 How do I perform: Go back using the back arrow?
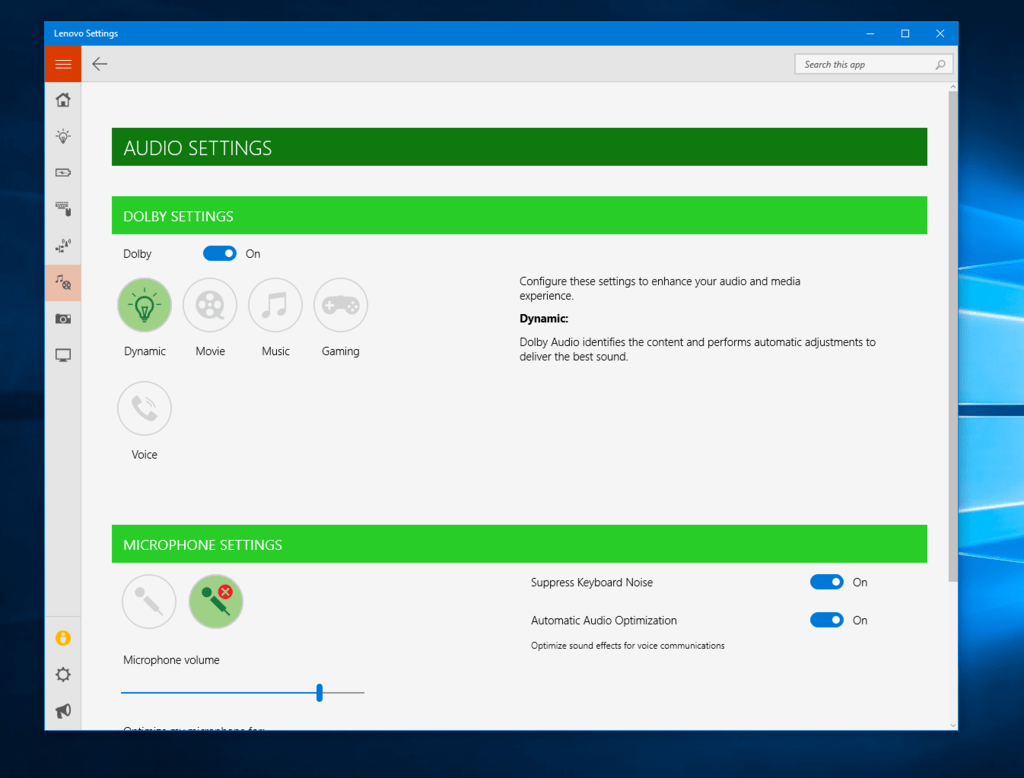coord(100,64)
